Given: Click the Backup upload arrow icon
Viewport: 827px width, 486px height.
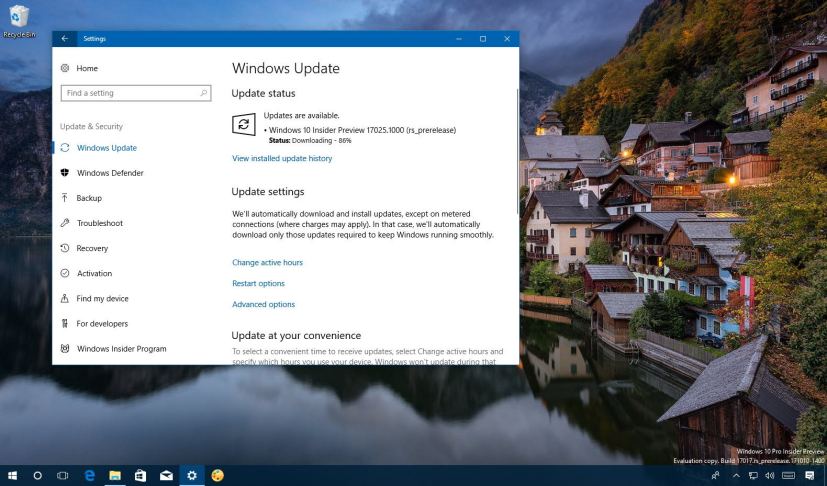Looking at the screenshot, I should point(65,198).
